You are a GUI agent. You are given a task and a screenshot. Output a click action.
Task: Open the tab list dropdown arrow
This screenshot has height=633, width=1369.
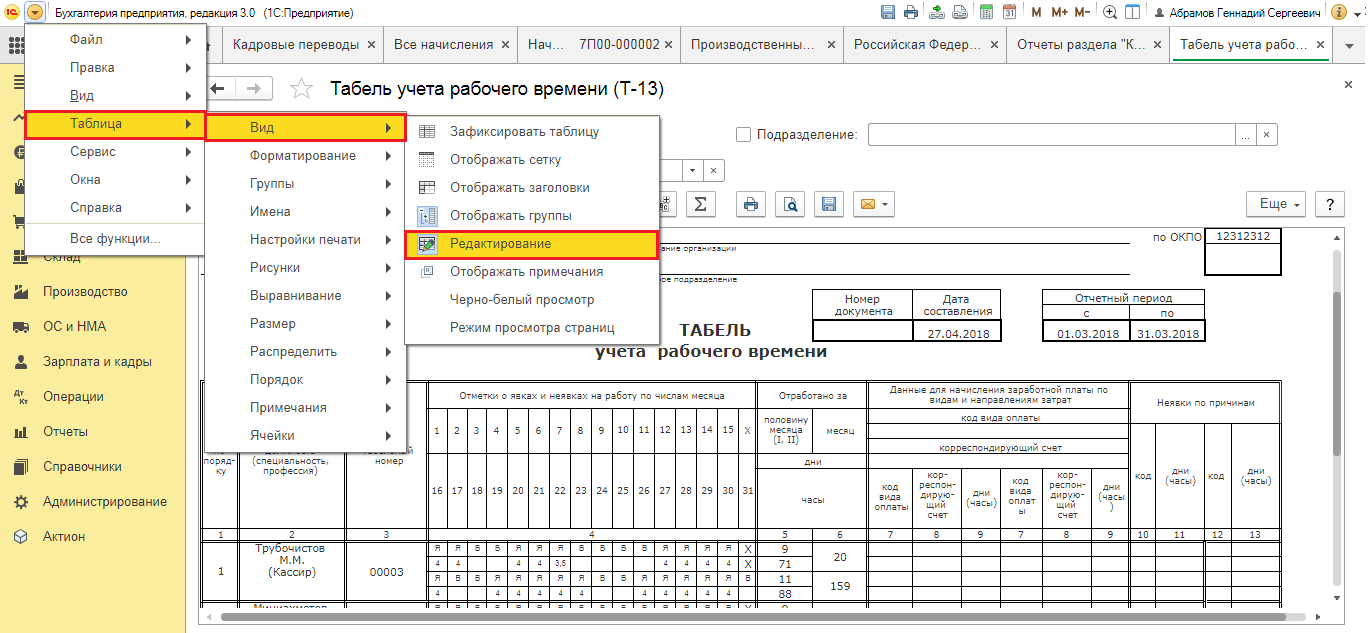click(x=1350, y=45)
